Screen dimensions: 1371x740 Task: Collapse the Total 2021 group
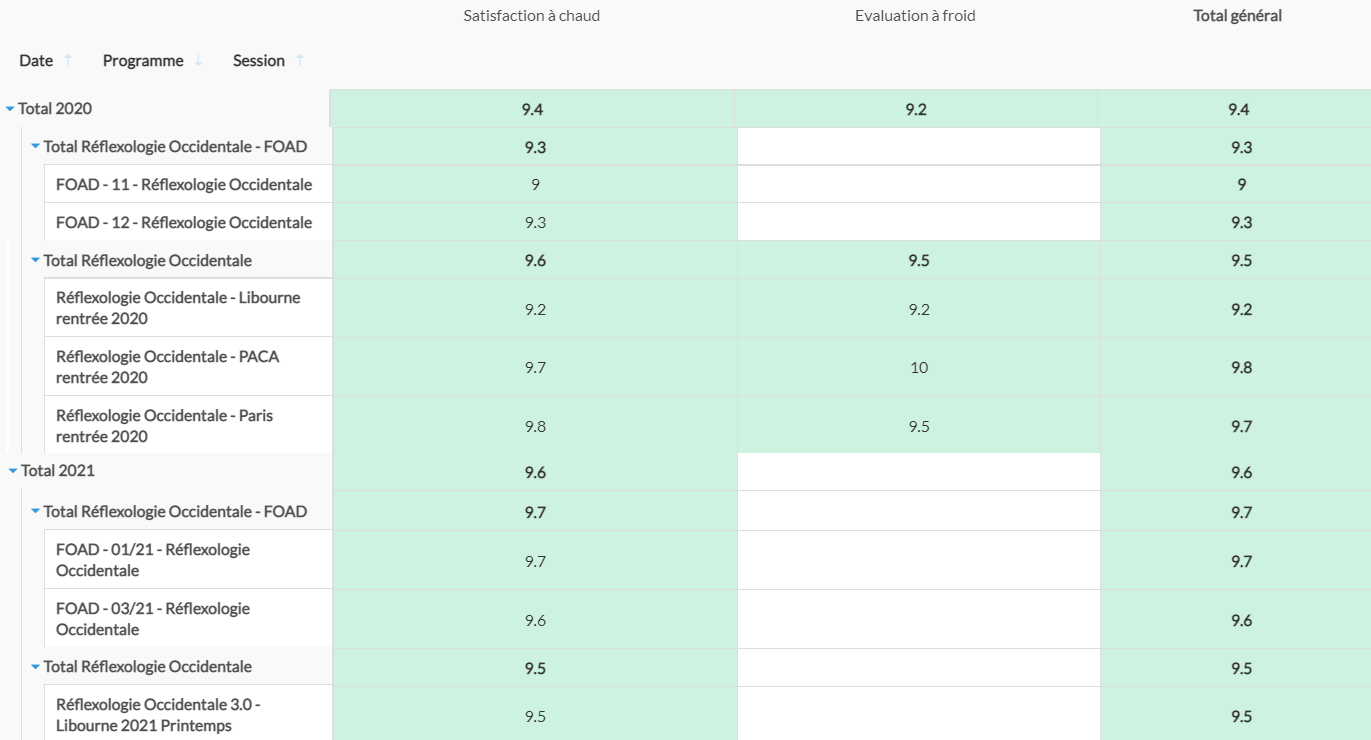pos(13,471)
